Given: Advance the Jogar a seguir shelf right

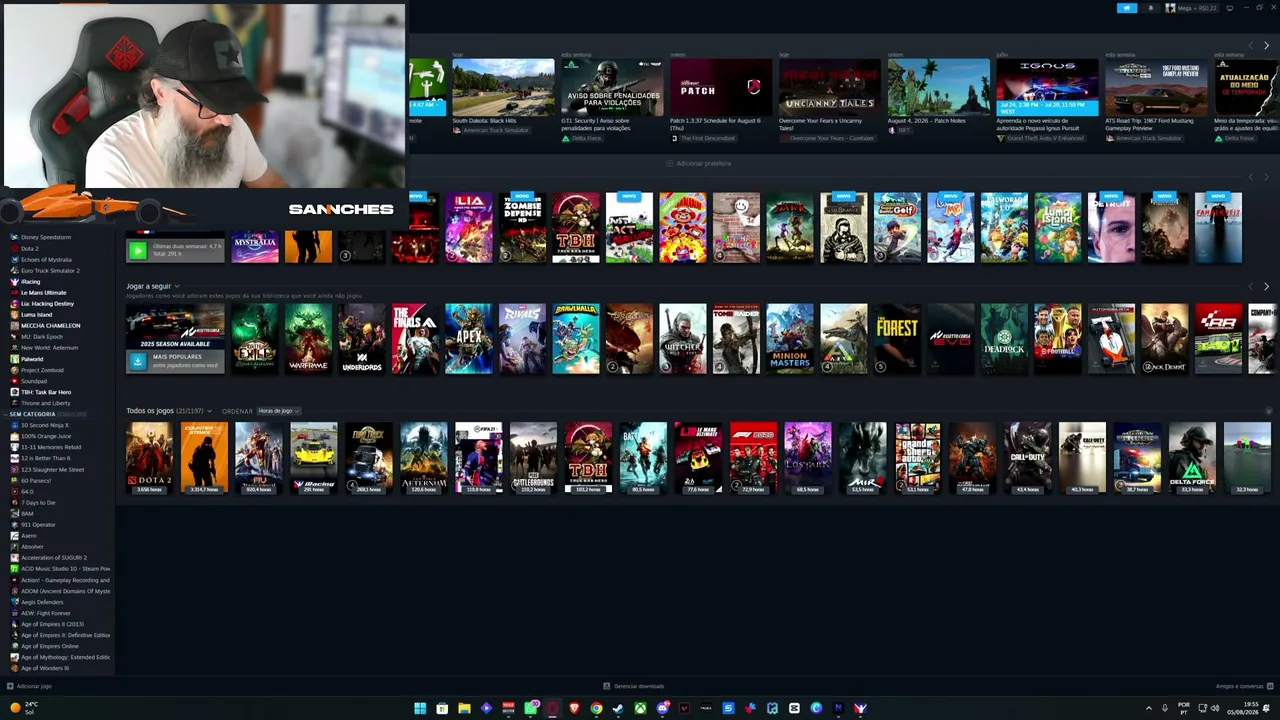Looking at the screenshot, I should coord(1266,287).
